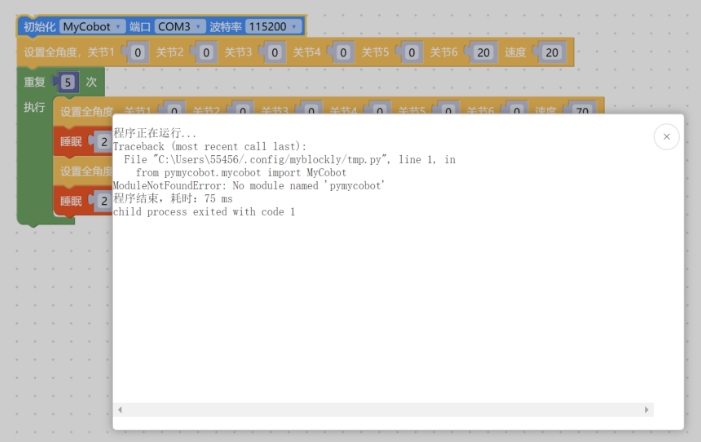
Task: Open the COM3 port dropdown
Action: pos(180,27)
